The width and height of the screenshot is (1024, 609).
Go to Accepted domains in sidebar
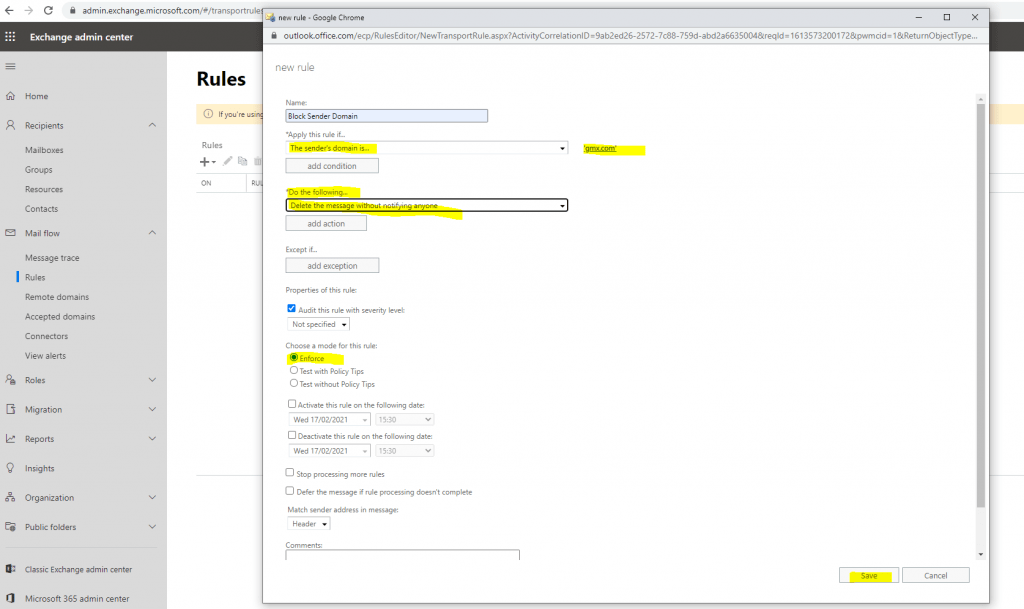pos(60,317)
